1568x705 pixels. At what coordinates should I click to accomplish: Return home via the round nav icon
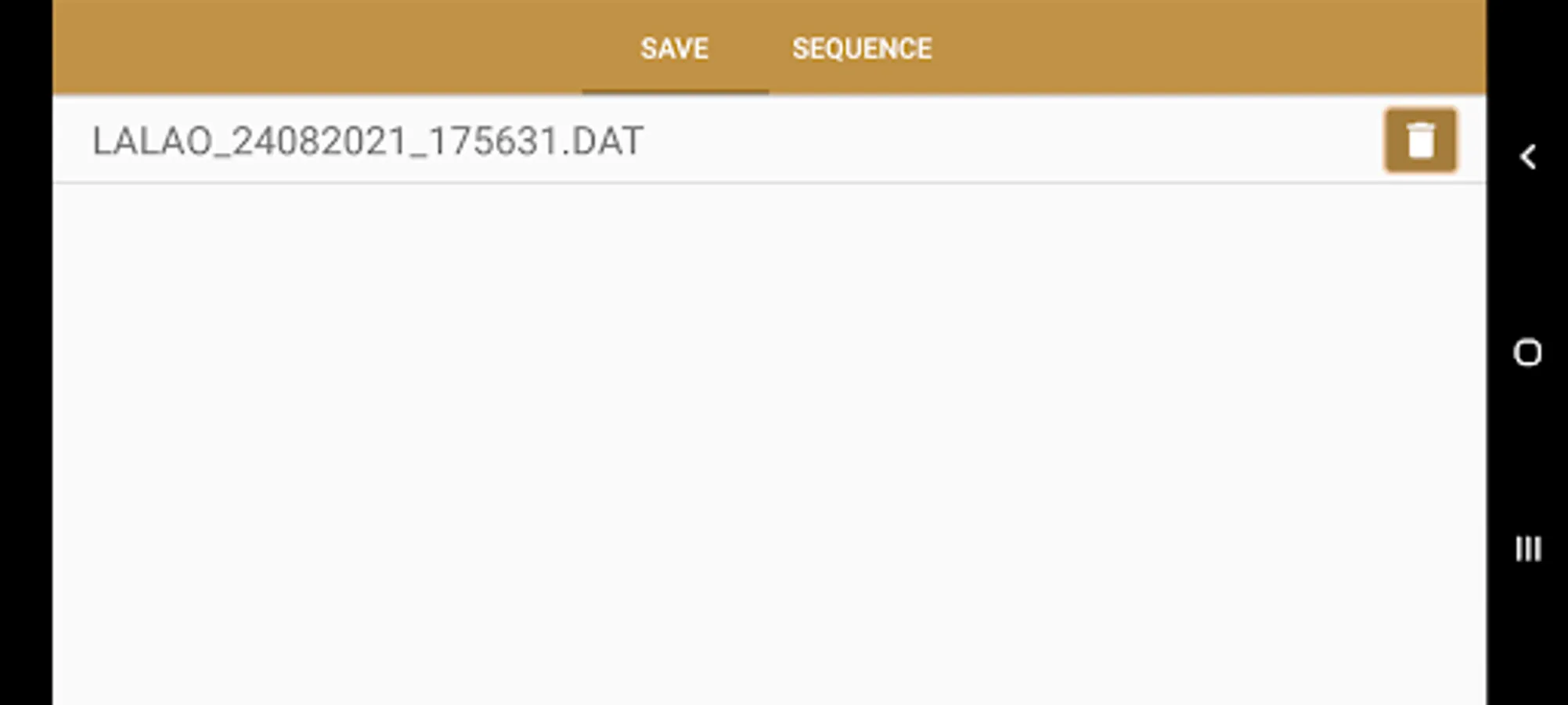tap(1527, 352)
